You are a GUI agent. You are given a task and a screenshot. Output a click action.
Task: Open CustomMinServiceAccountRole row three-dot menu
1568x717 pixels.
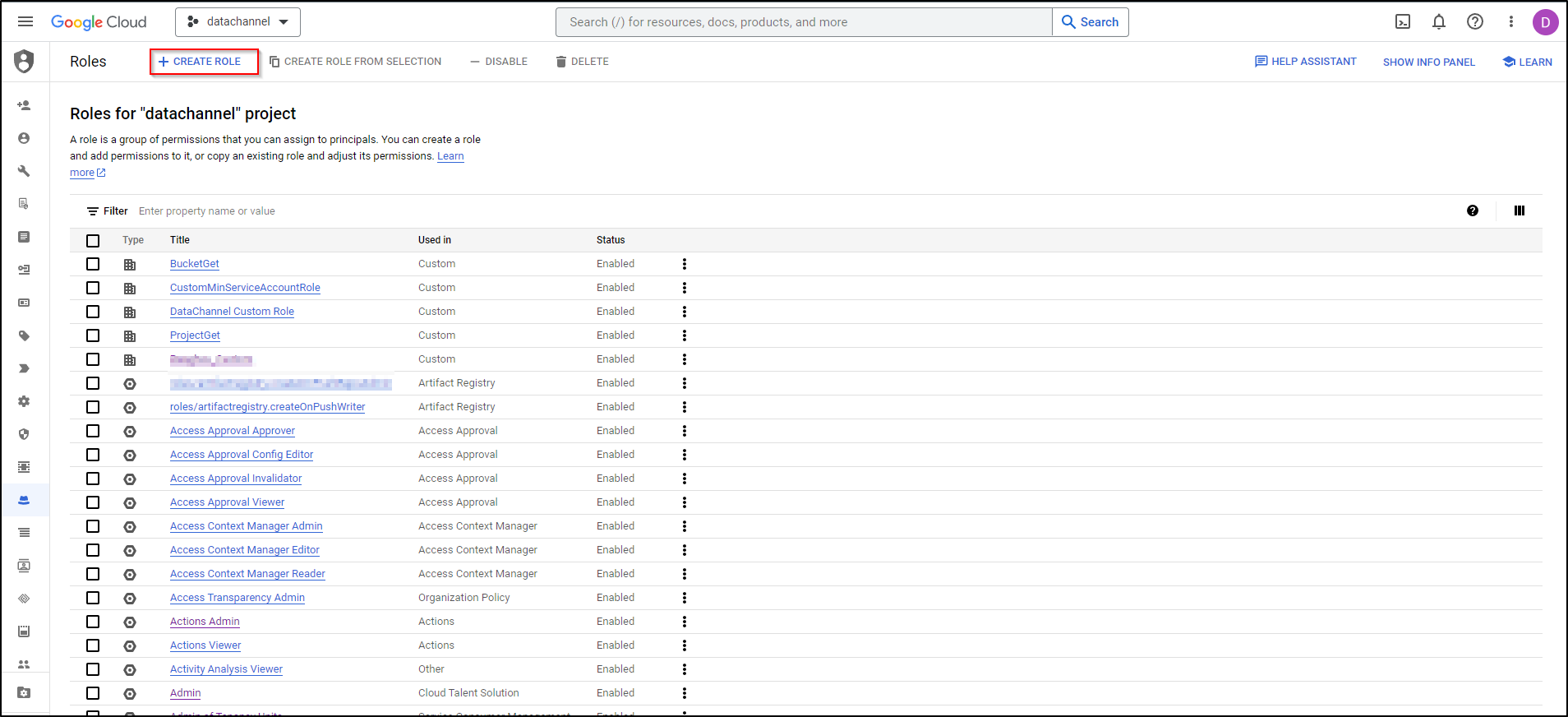click(x=685, y=288)
